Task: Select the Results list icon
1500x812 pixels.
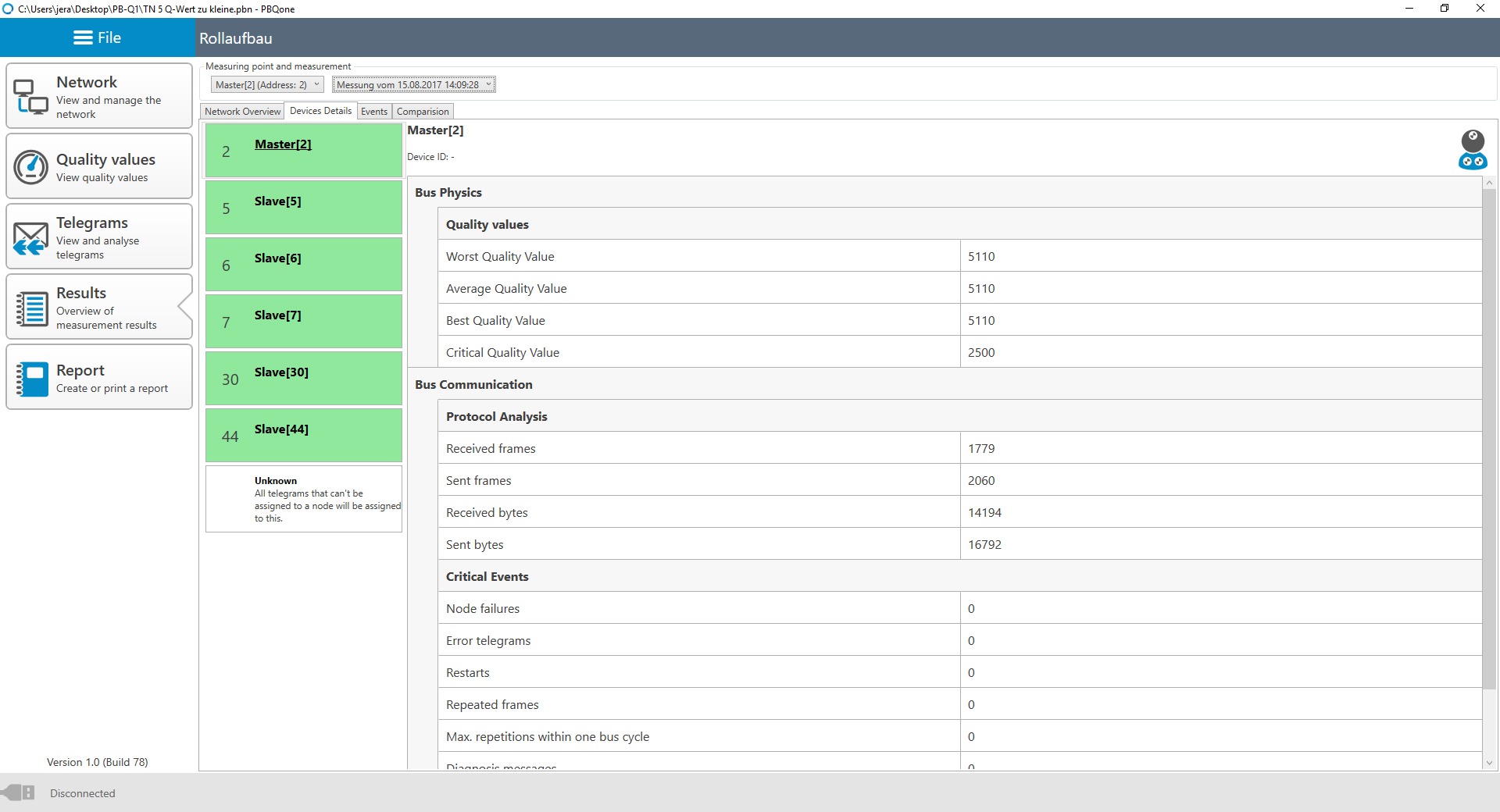Action: [x=31, y=308]
